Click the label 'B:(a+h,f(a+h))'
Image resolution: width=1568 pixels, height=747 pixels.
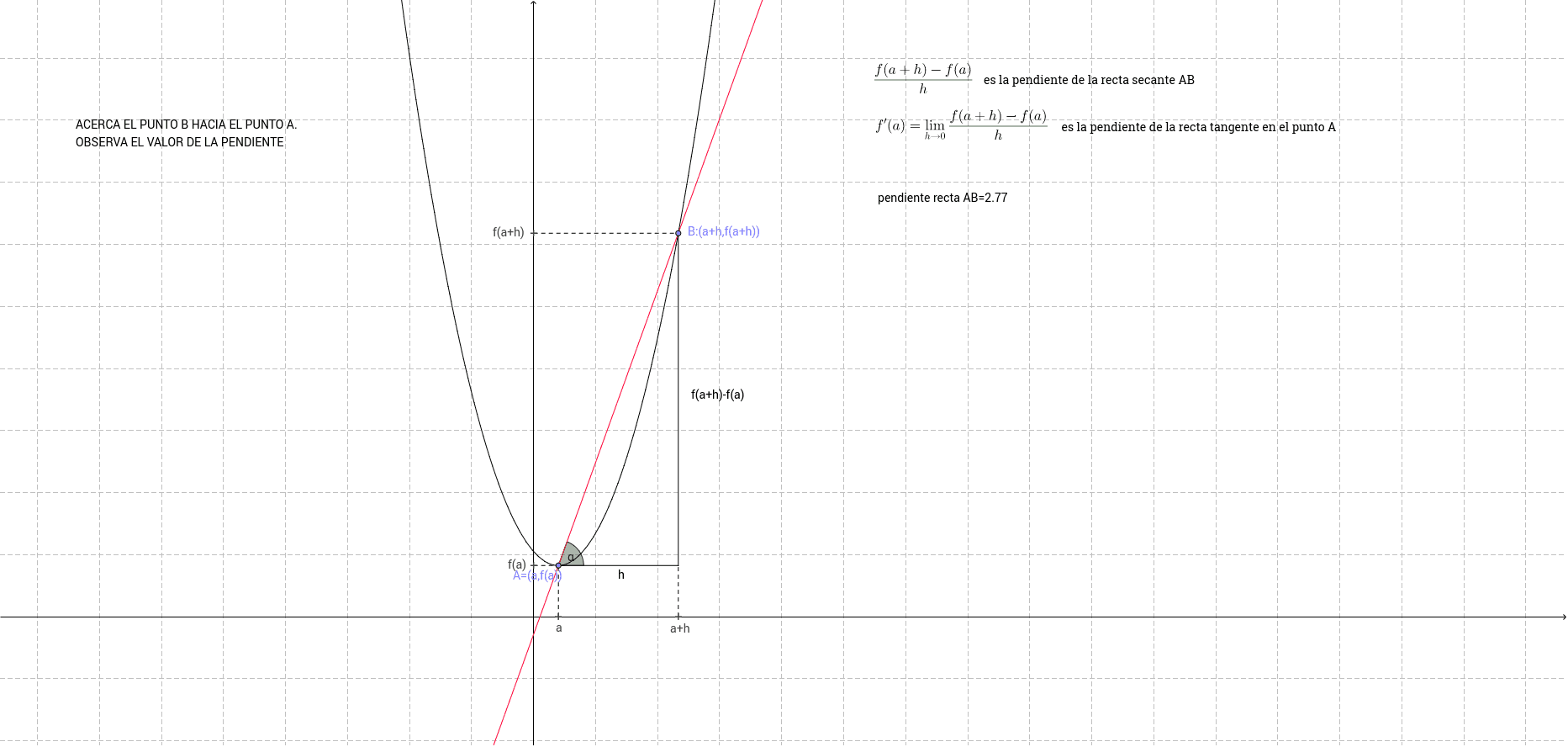pyautogui.click(x=723, y=231)
